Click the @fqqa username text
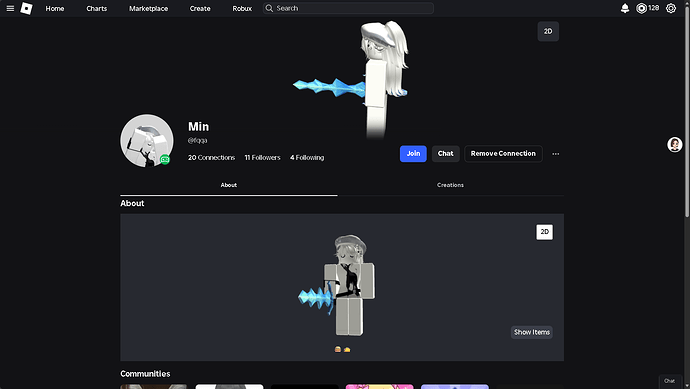690x389 pixels. (x=197, y=140)
